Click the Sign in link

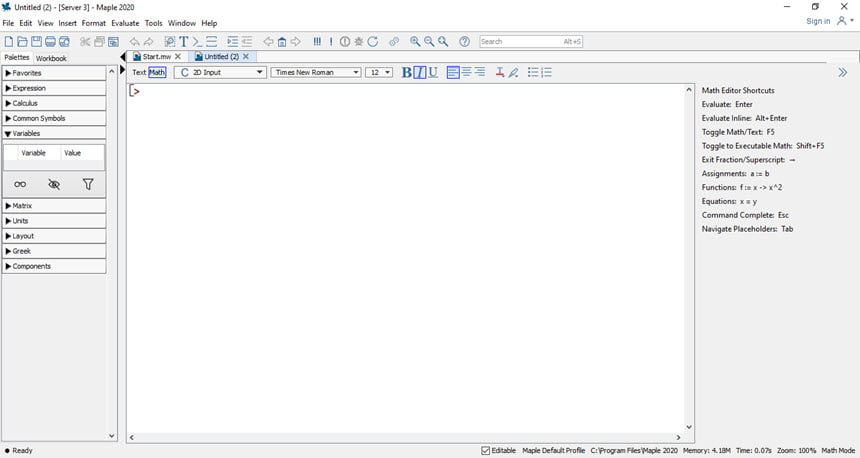pos(818,21)
